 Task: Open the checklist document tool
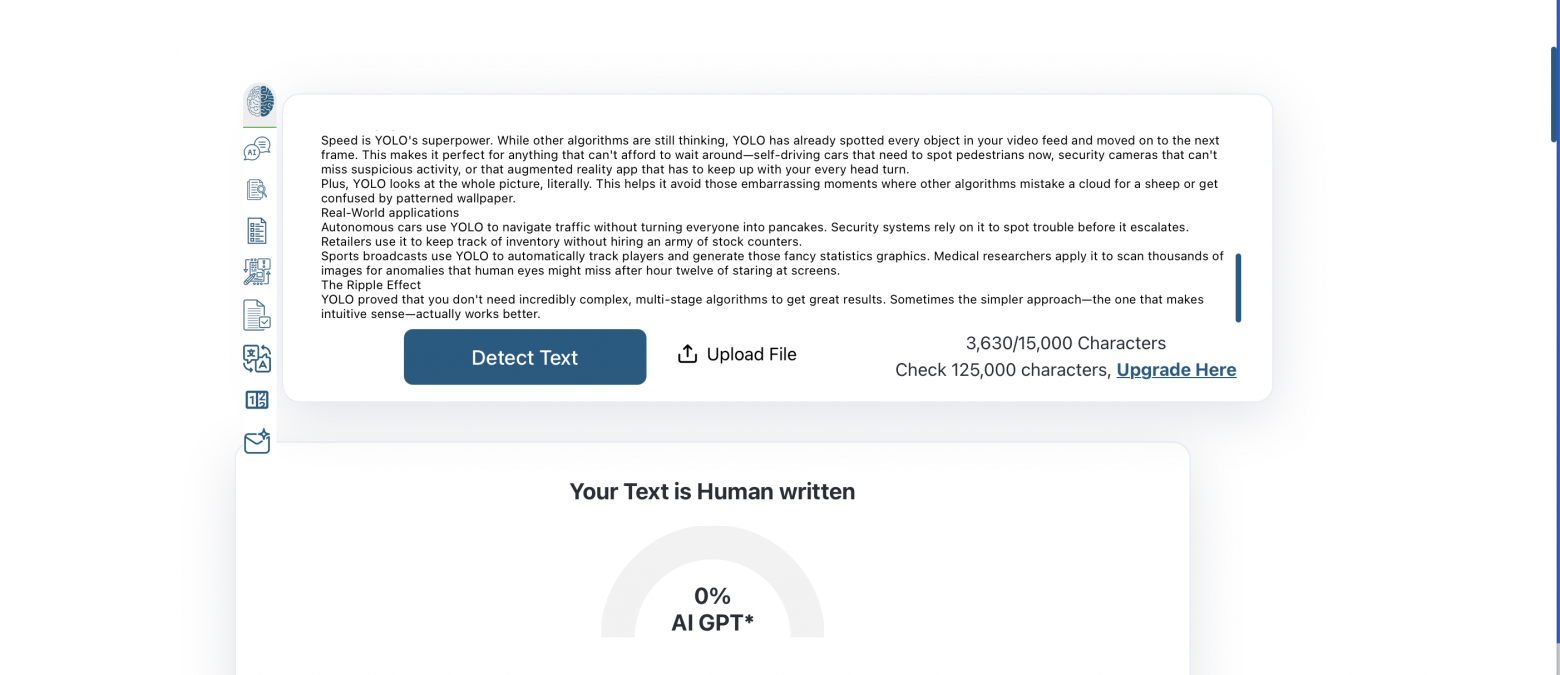(x=257, y=231)
